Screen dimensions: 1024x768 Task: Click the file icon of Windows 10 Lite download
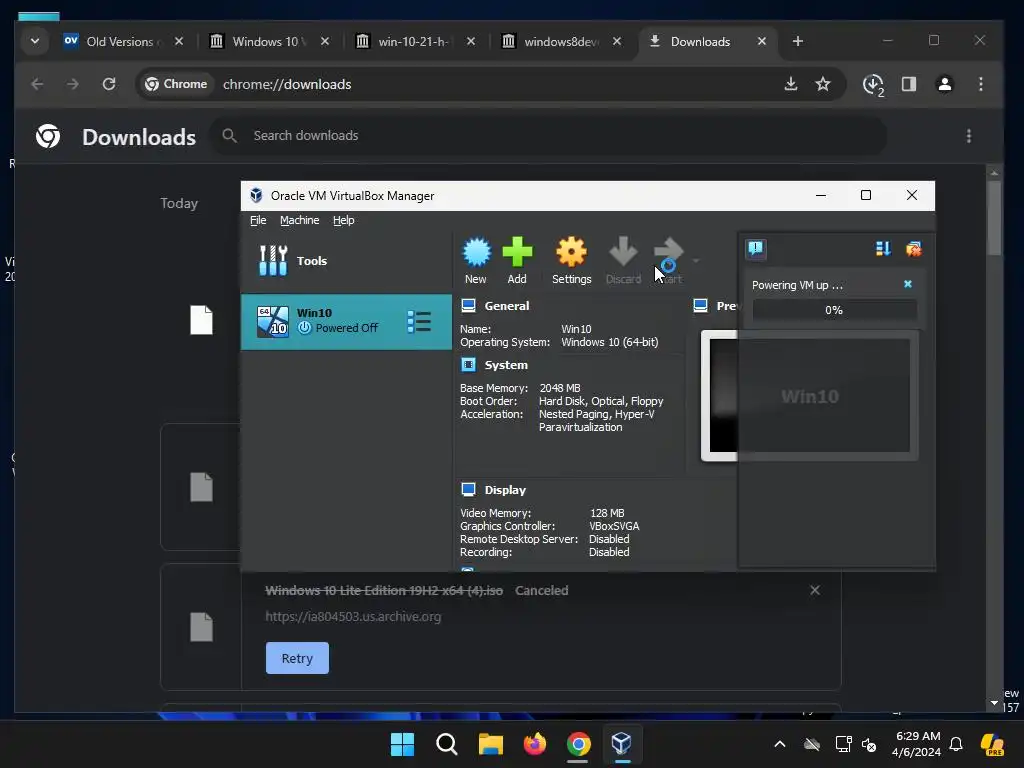(x=201, y=627)
